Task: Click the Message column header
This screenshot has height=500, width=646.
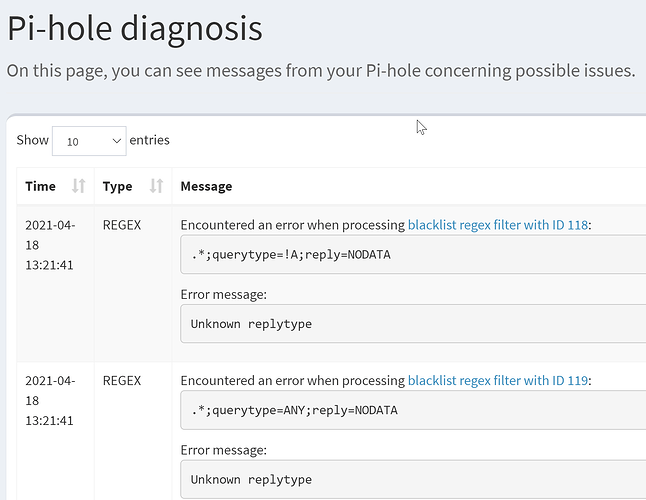Action: coord(206,186)
